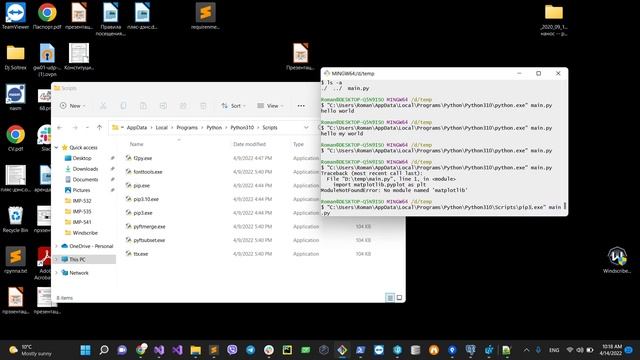Select Downloads in Quick access
This screenshot has width=640, height=360.
(85, 169)
